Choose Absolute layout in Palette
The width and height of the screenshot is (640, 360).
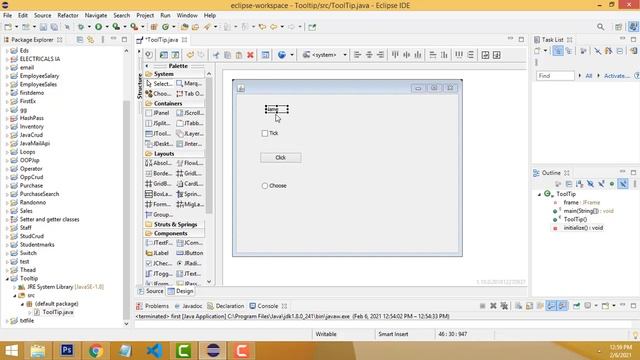click(x=159, y=163)
